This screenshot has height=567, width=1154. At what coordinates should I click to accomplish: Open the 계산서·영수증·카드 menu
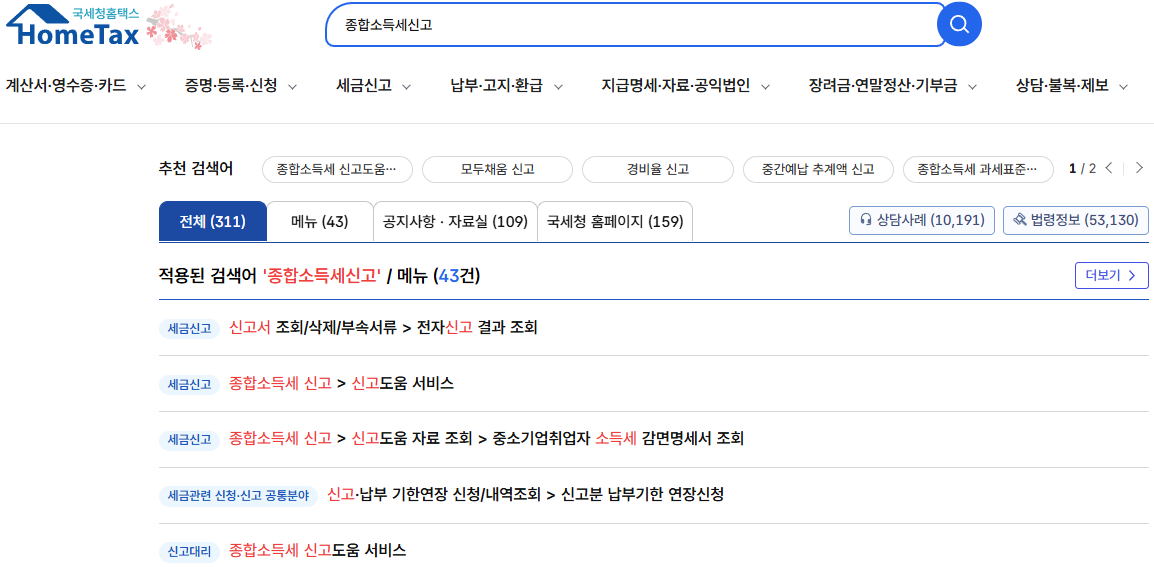click(66, 86)
